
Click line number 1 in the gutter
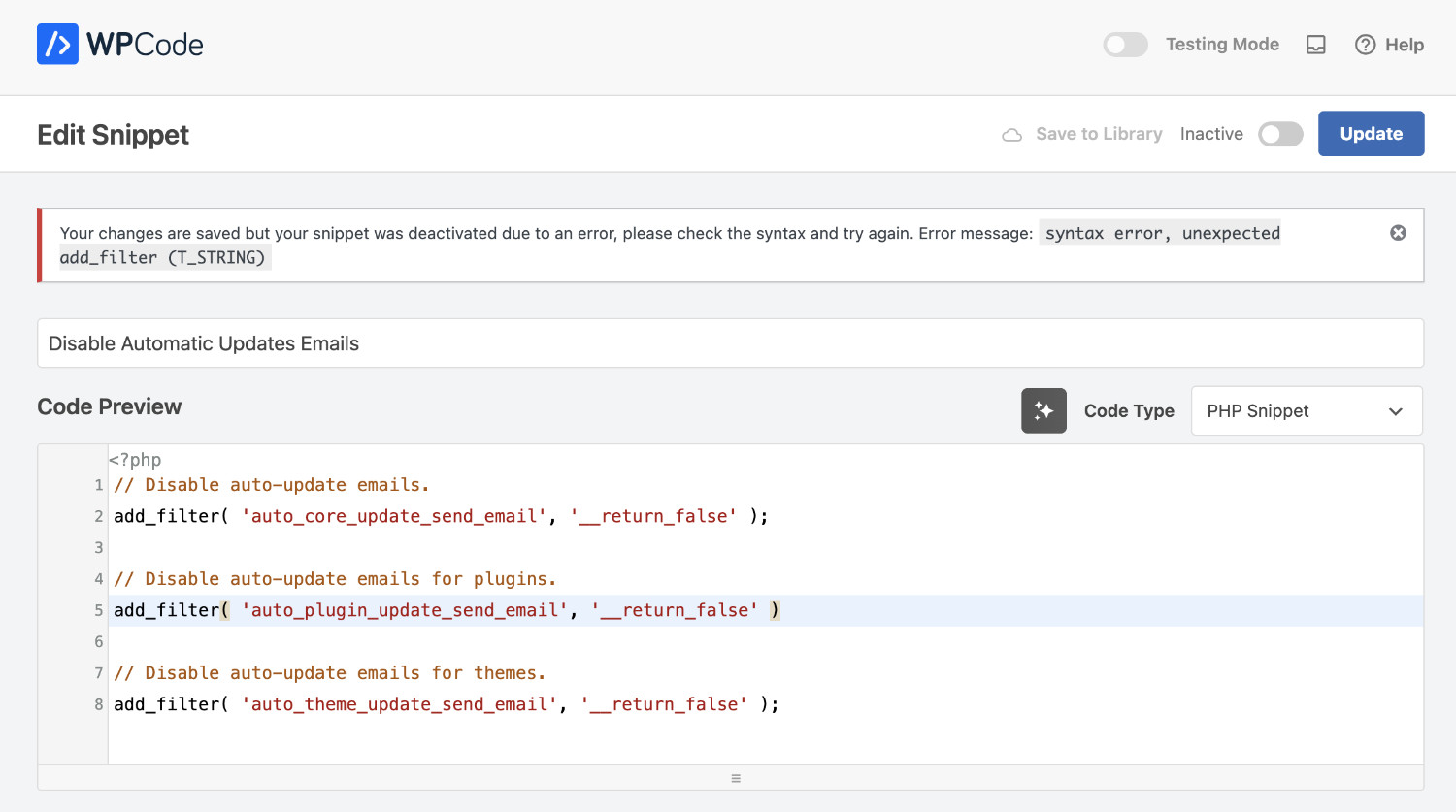pyautogui.click(x=98, y=485)
